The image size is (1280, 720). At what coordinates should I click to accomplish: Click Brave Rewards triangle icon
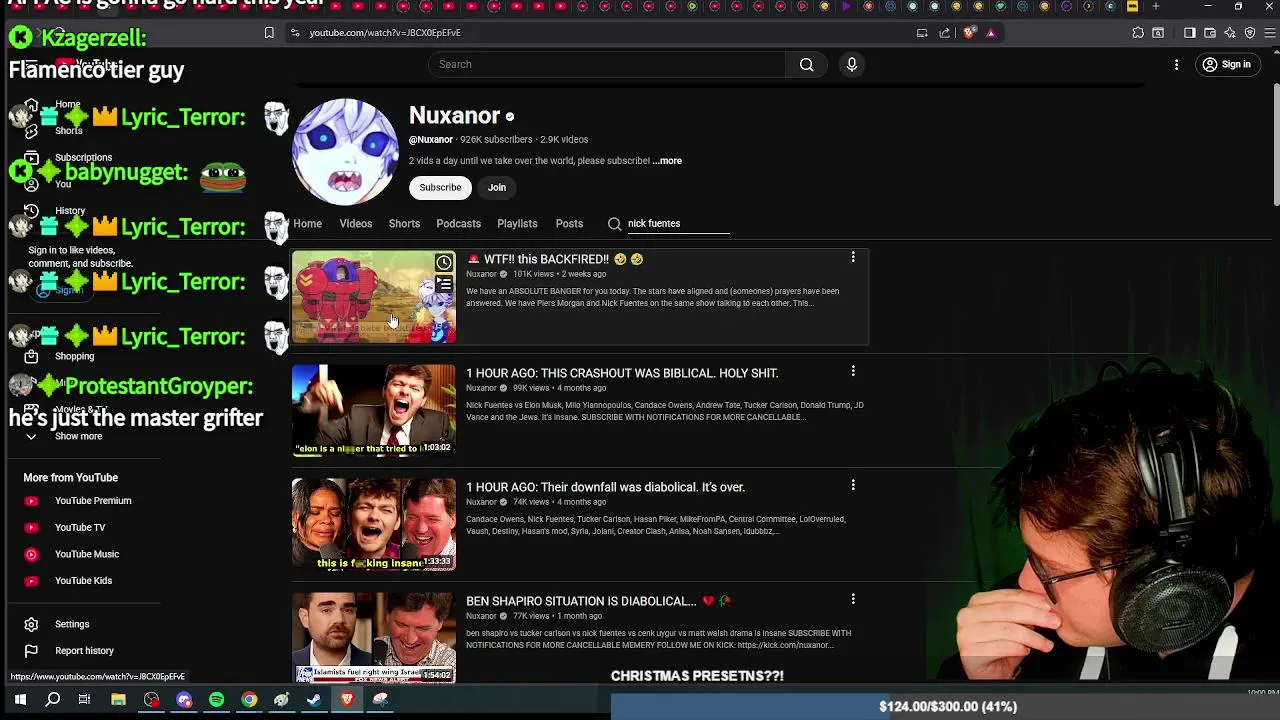pos(991,33)
